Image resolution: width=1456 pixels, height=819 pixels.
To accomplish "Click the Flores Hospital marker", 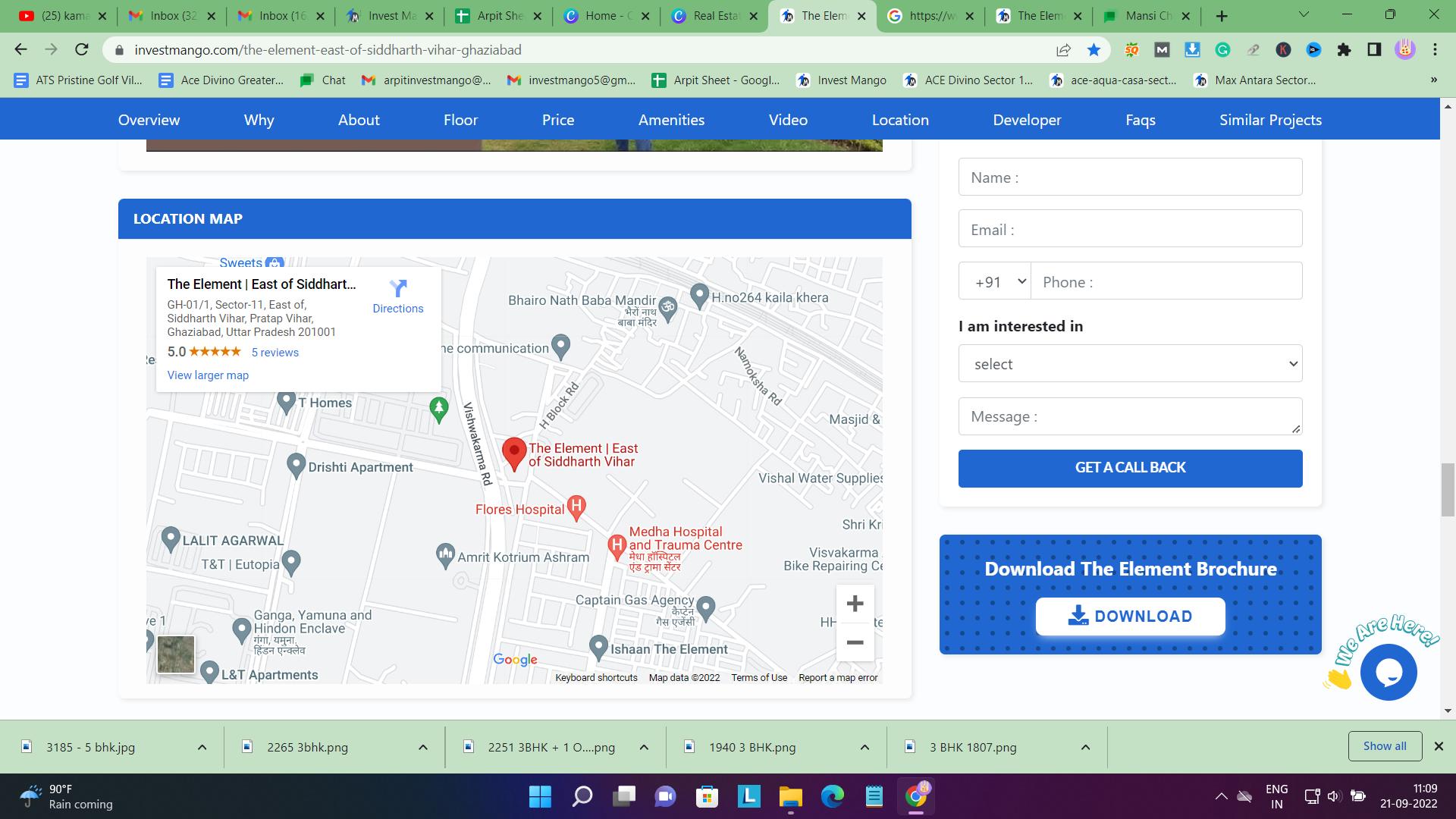I will 576,507.
